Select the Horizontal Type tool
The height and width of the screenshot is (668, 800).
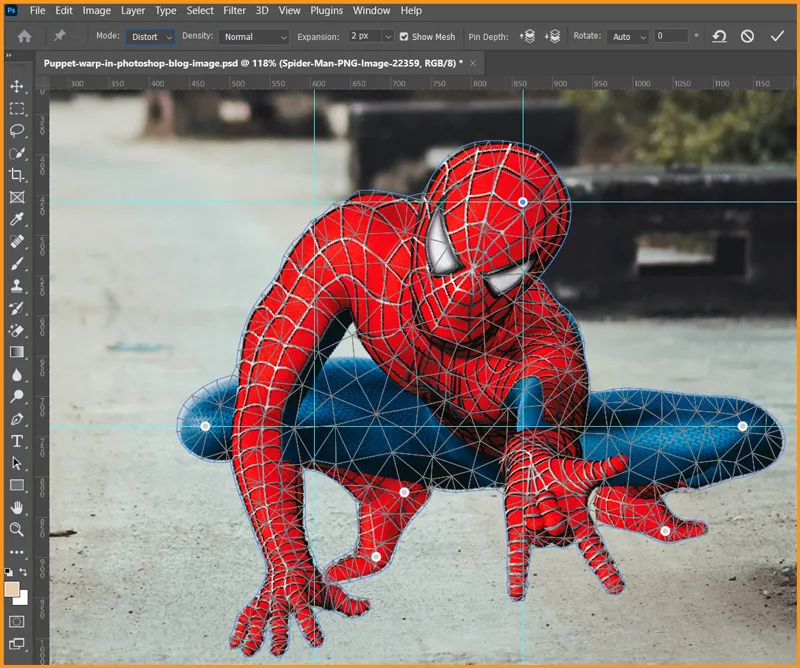(x=17, y=441)
